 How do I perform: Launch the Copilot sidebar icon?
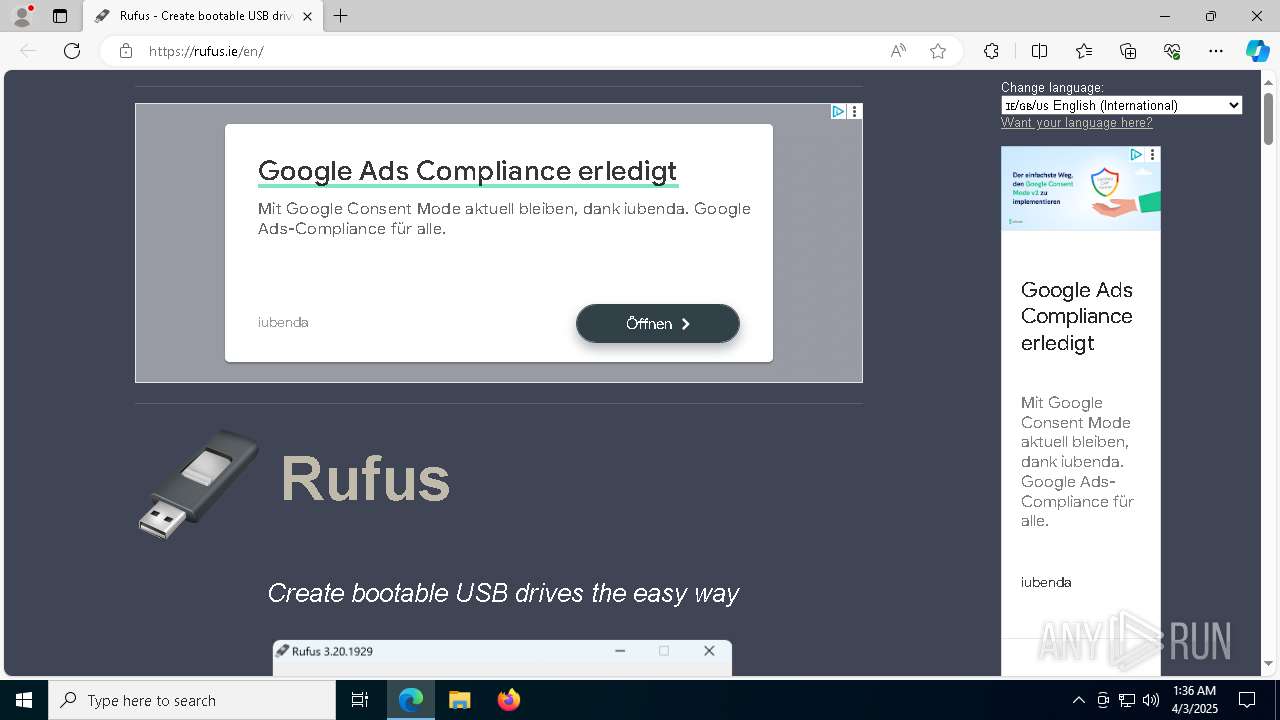tap(1257, 51)
